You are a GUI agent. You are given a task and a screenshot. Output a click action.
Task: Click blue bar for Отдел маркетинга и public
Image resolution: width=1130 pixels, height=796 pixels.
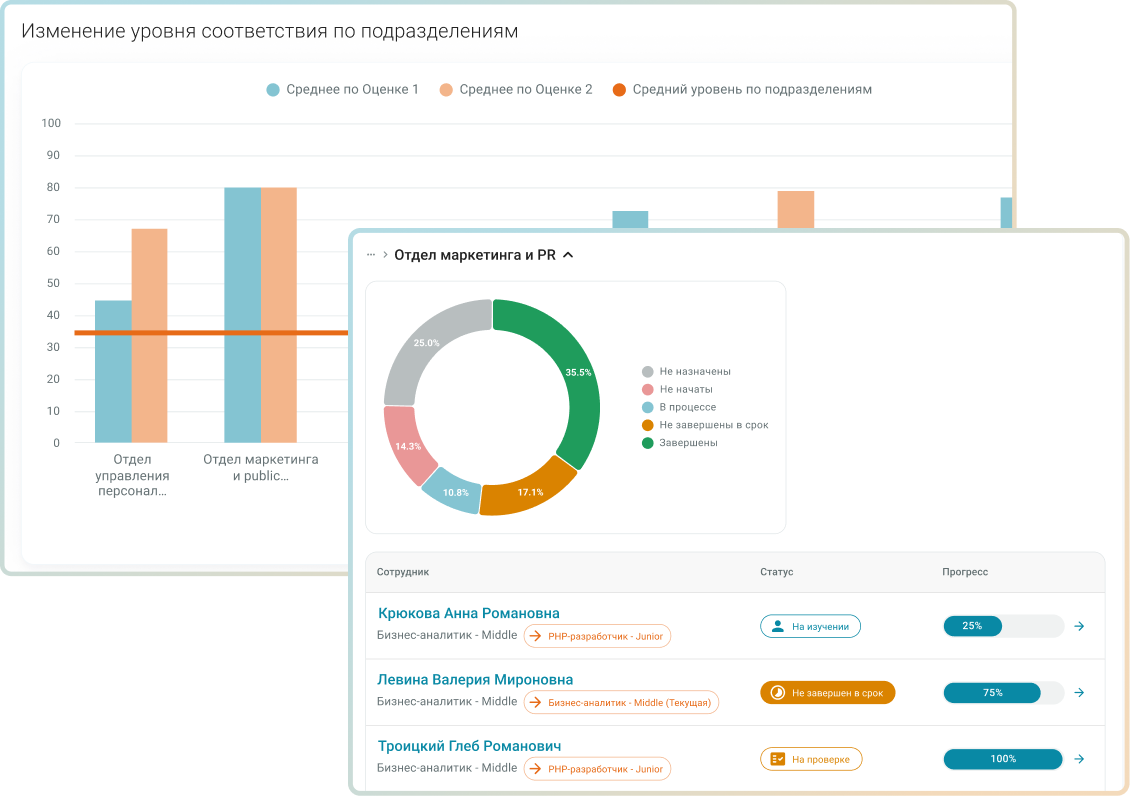point(242,315)
